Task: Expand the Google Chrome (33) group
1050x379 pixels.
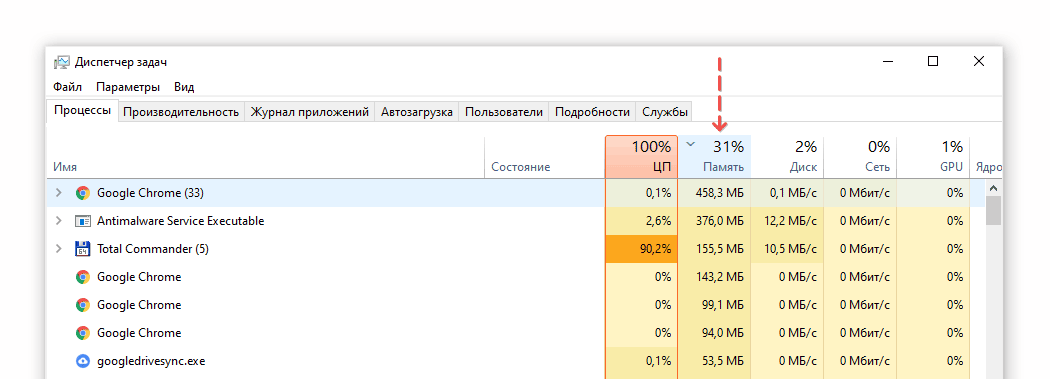Action: [x=59, y=193]
